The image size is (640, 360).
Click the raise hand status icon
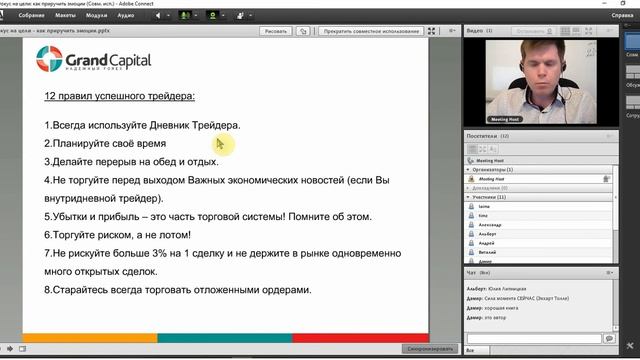(x=240, y=16)
